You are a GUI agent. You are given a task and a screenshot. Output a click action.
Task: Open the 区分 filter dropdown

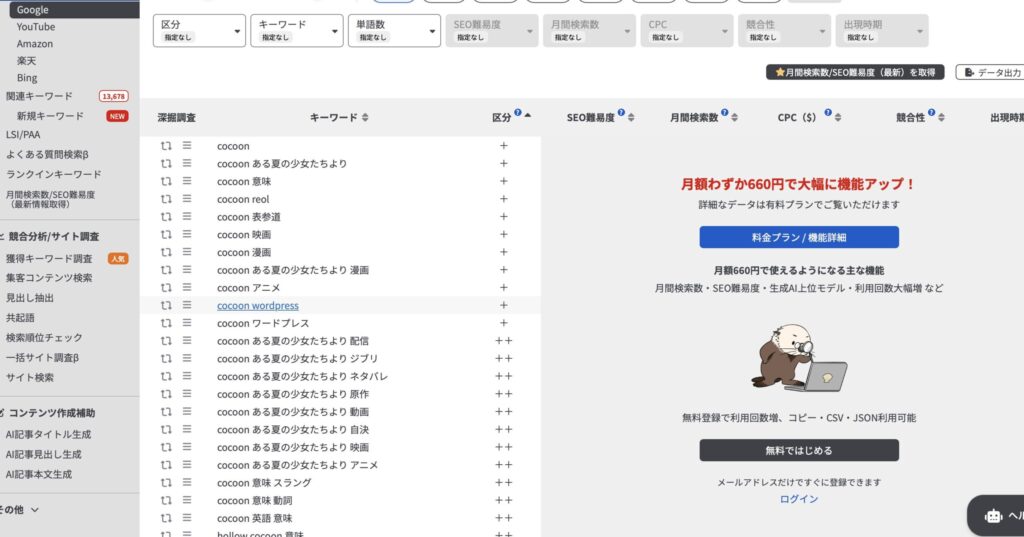point(199,31)
